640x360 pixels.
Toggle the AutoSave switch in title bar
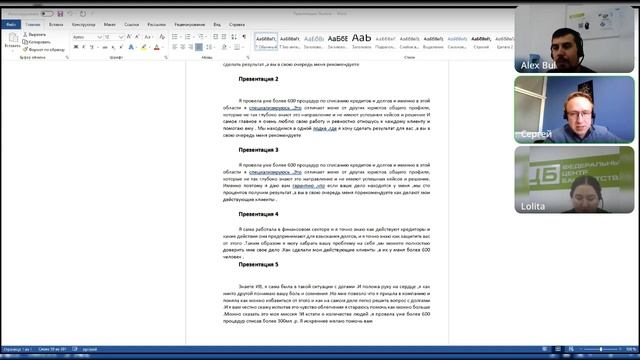click(47, 13)
